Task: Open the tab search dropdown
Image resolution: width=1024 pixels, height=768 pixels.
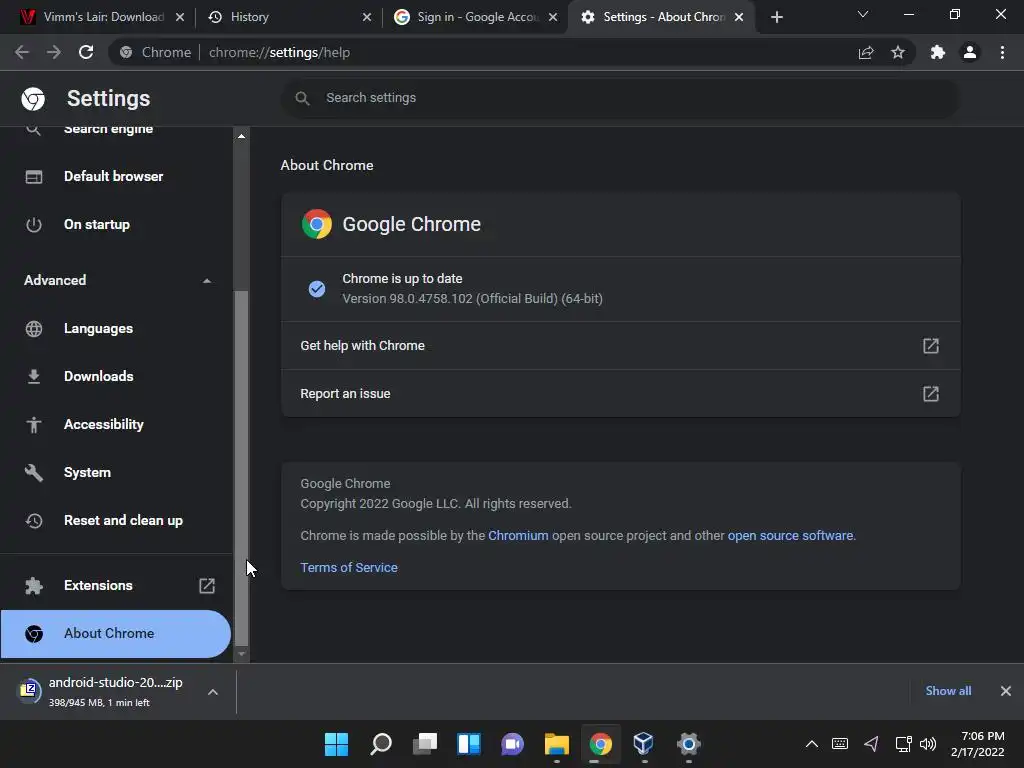Action: [x=863, y=14]
